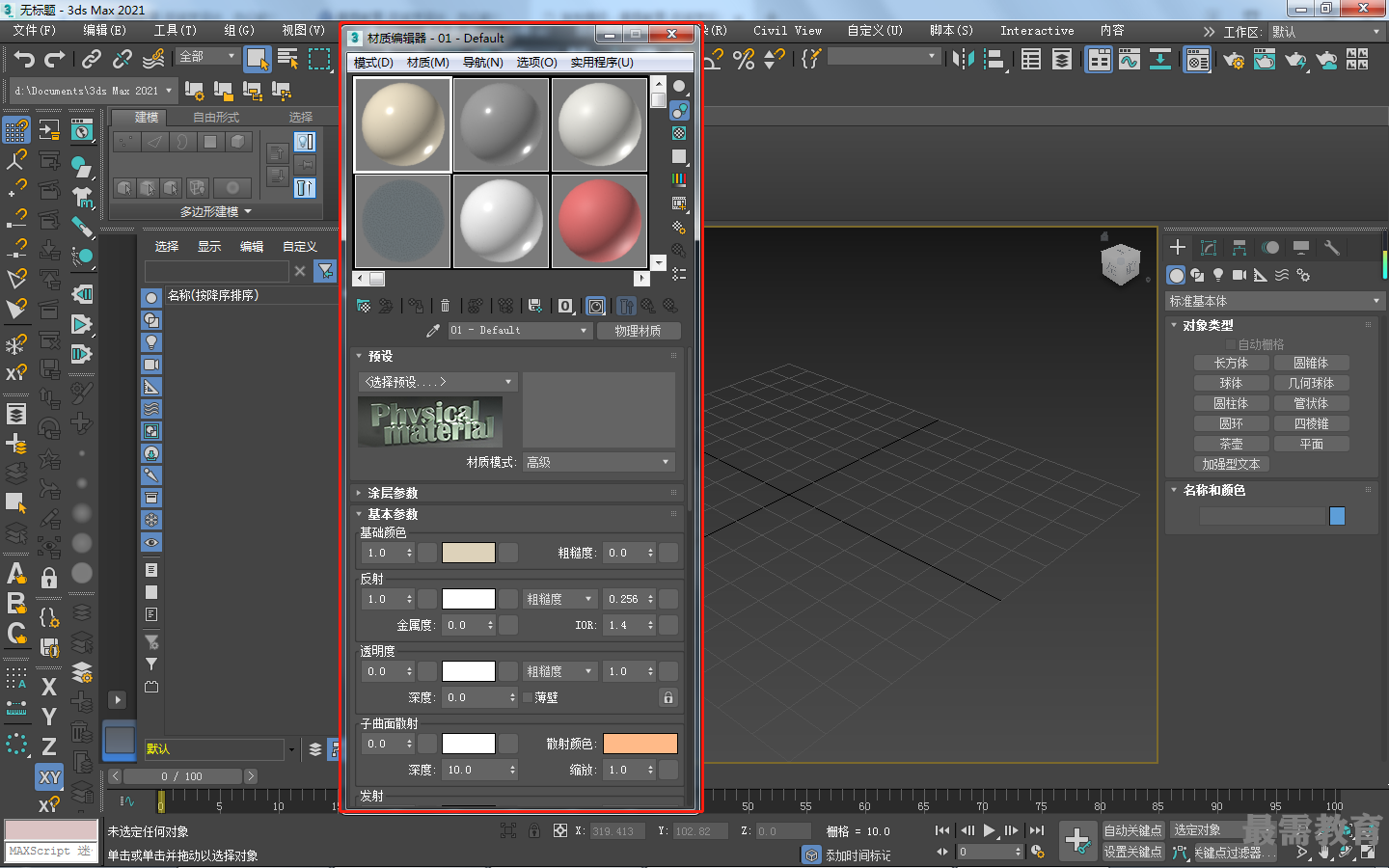This screenshot has height=868, width=1389.
Task: Toggle Show Shaded Material in Viewport
Action: 597,306
